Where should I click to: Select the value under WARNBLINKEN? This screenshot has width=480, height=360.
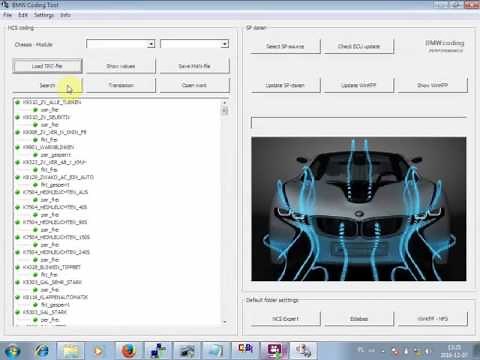[56, 155]
